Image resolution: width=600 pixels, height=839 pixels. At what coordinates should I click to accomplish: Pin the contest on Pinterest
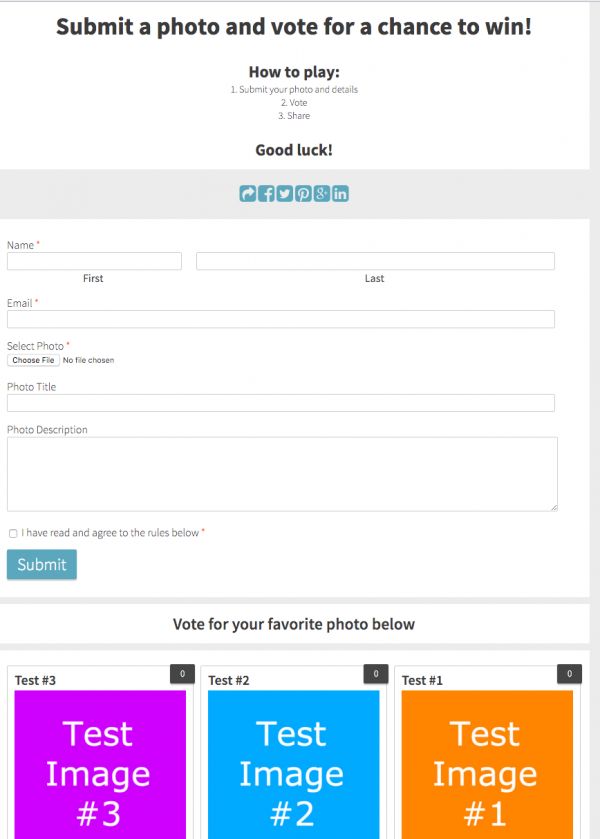coord(303,194)
